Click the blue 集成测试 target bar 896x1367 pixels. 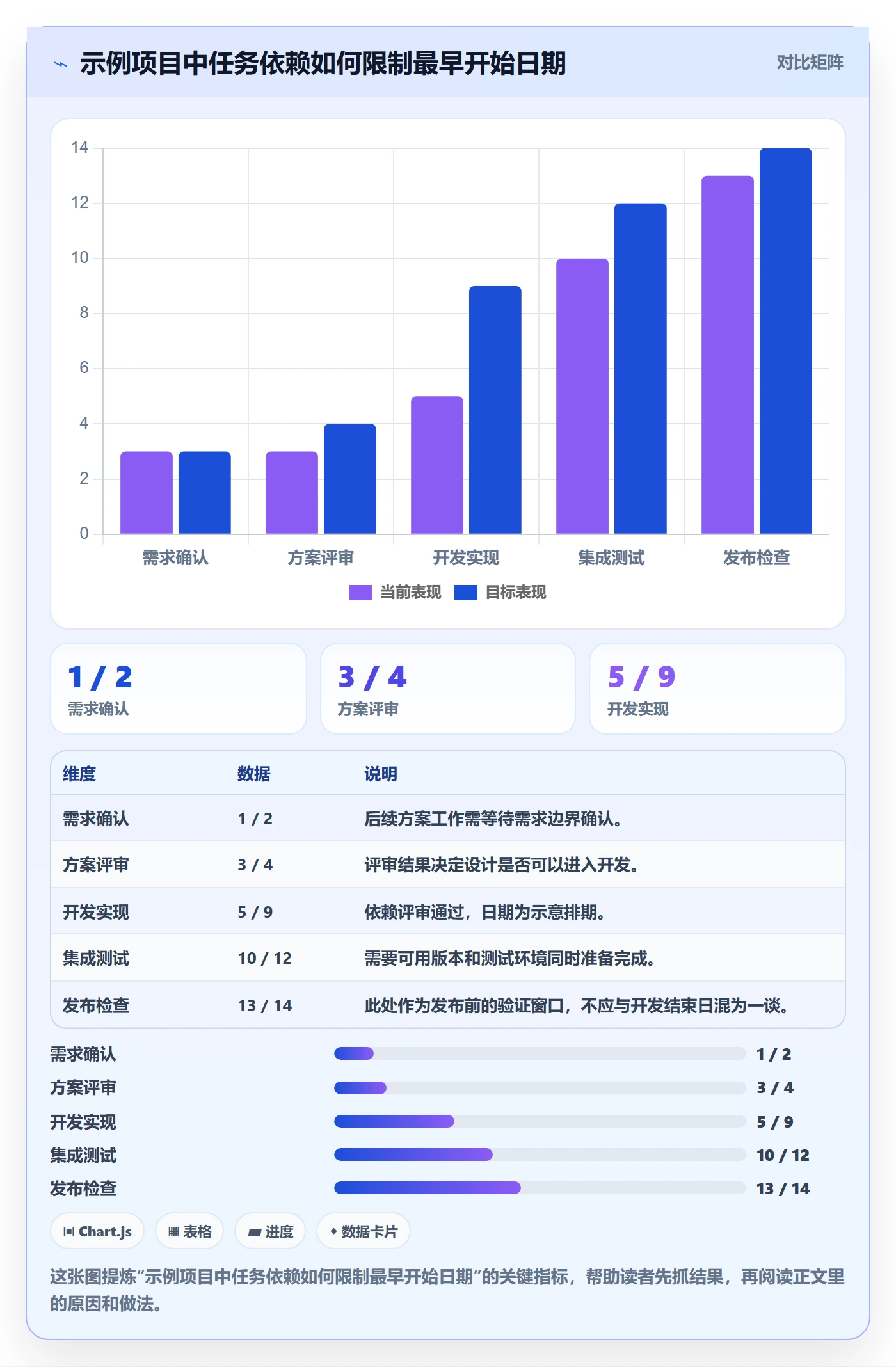[x=641, y=369]
